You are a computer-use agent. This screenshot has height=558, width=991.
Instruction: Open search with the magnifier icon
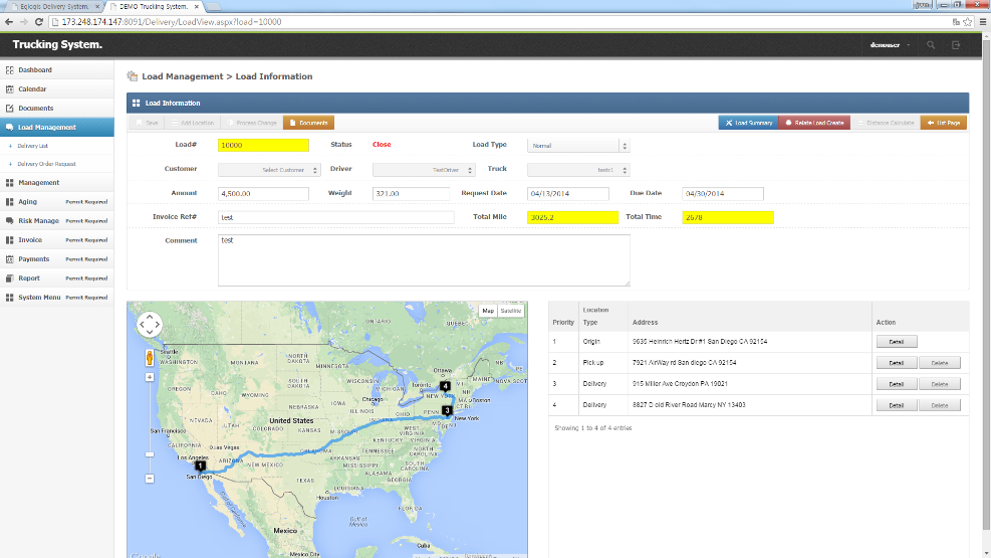[x=931, y=45]
